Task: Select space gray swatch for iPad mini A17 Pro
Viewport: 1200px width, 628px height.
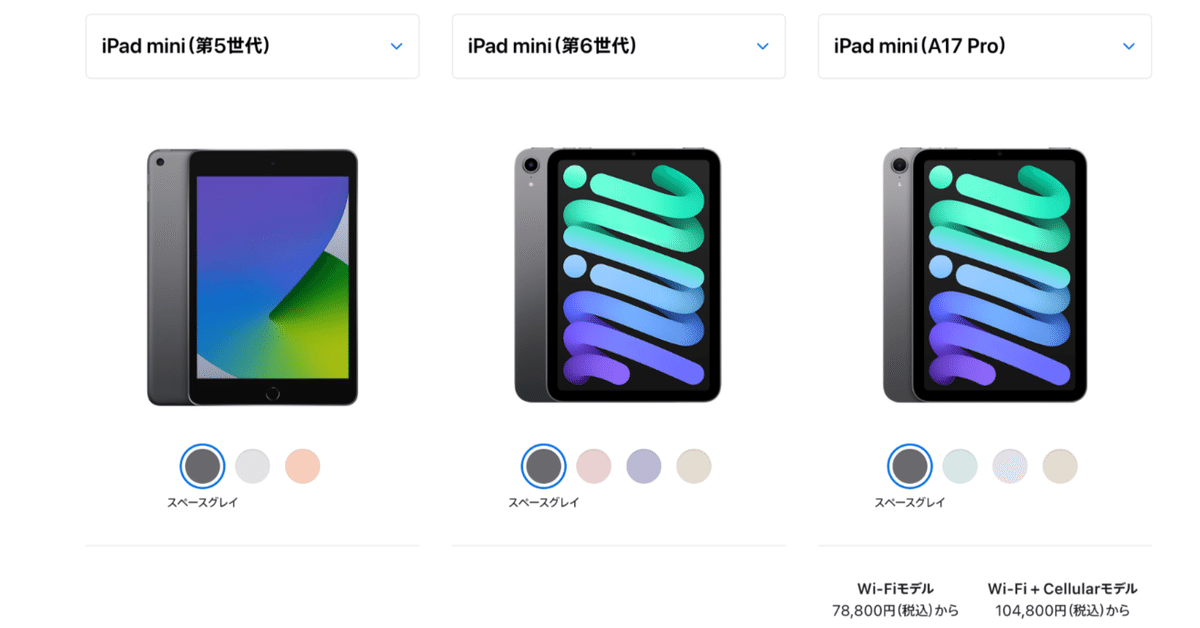Action: point(910,466)
